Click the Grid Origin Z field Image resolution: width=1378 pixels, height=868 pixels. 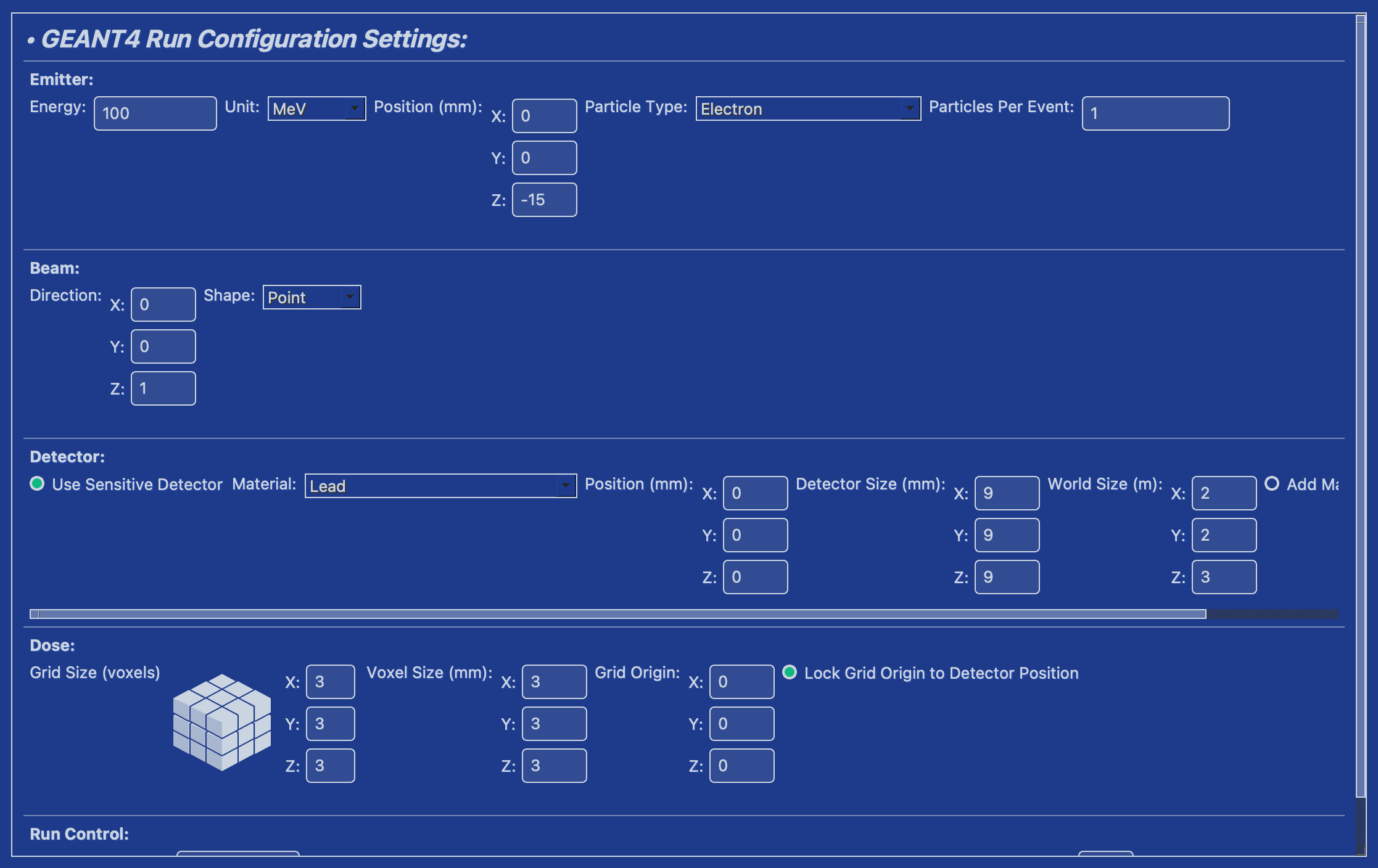click(742, 766)
